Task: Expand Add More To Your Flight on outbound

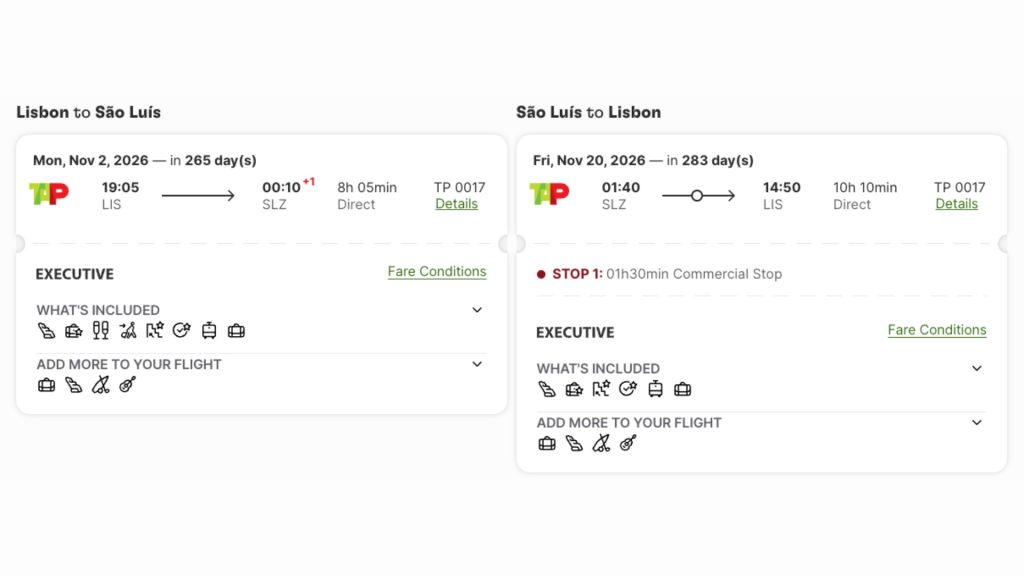Action: pos(477,364)
